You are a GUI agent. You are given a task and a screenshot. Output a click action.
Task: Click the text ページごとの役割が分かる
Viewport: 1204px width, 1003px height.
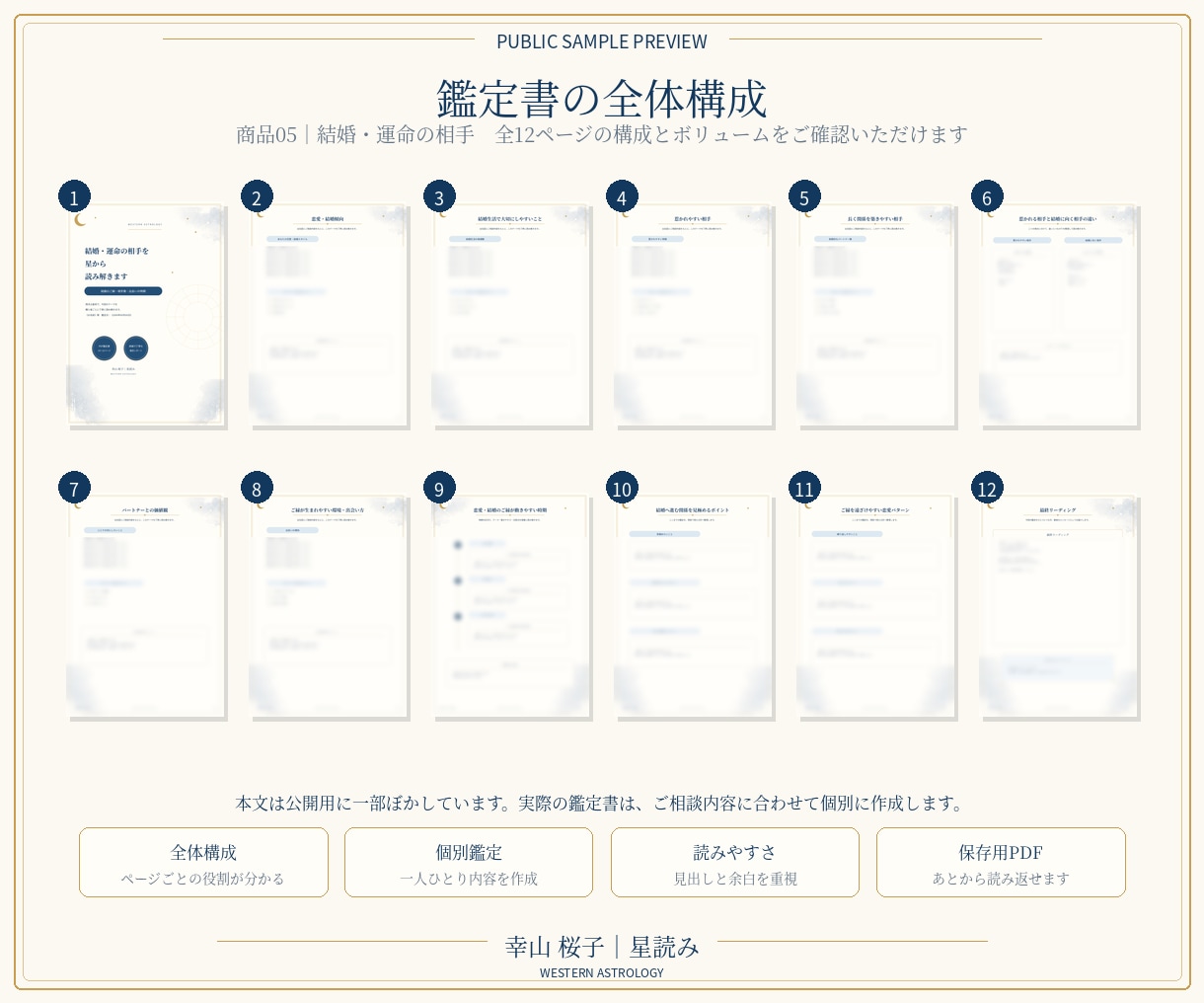point(203,879)
